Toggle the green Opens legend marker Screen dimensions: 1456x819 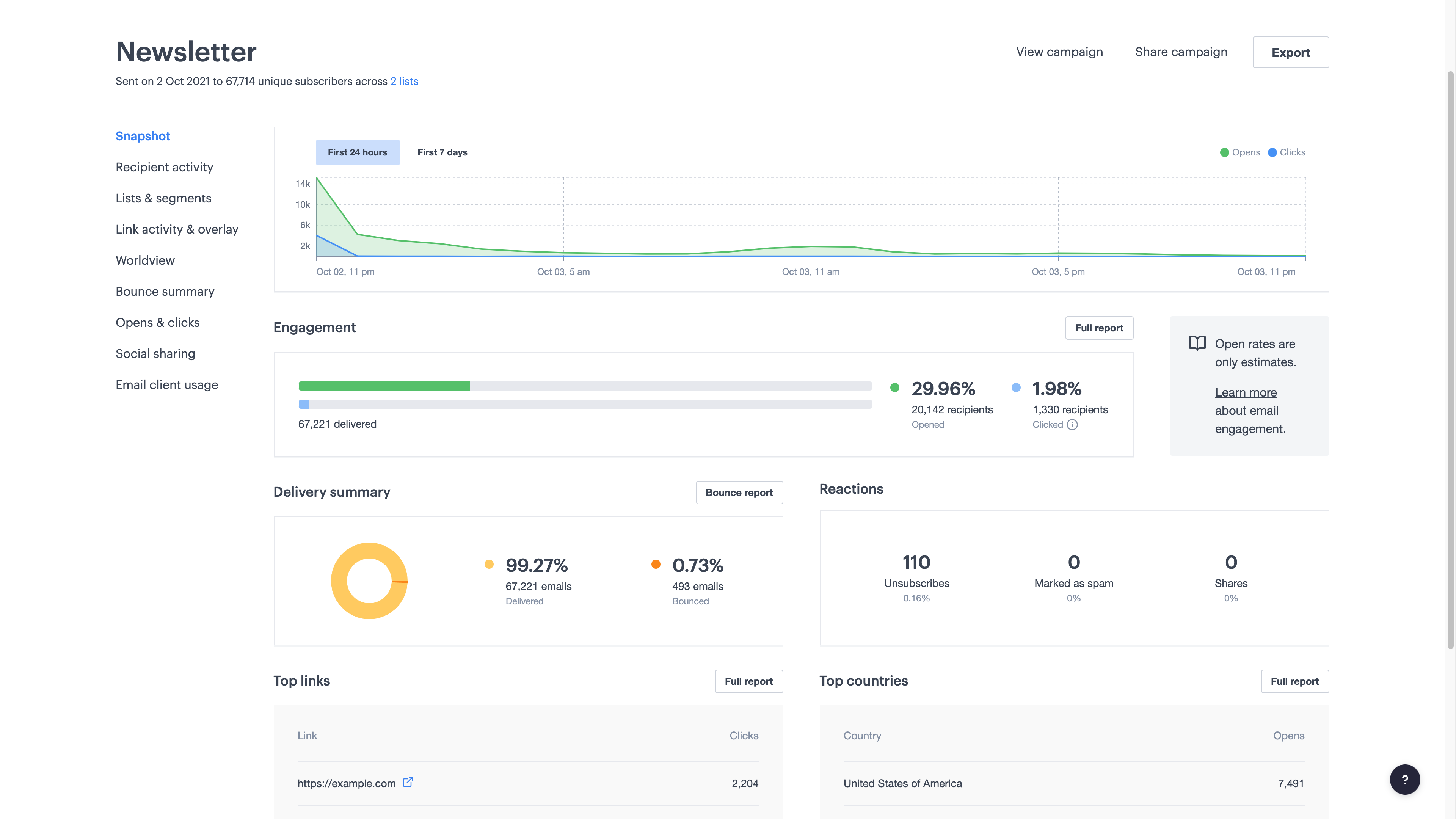(1224, 152)
